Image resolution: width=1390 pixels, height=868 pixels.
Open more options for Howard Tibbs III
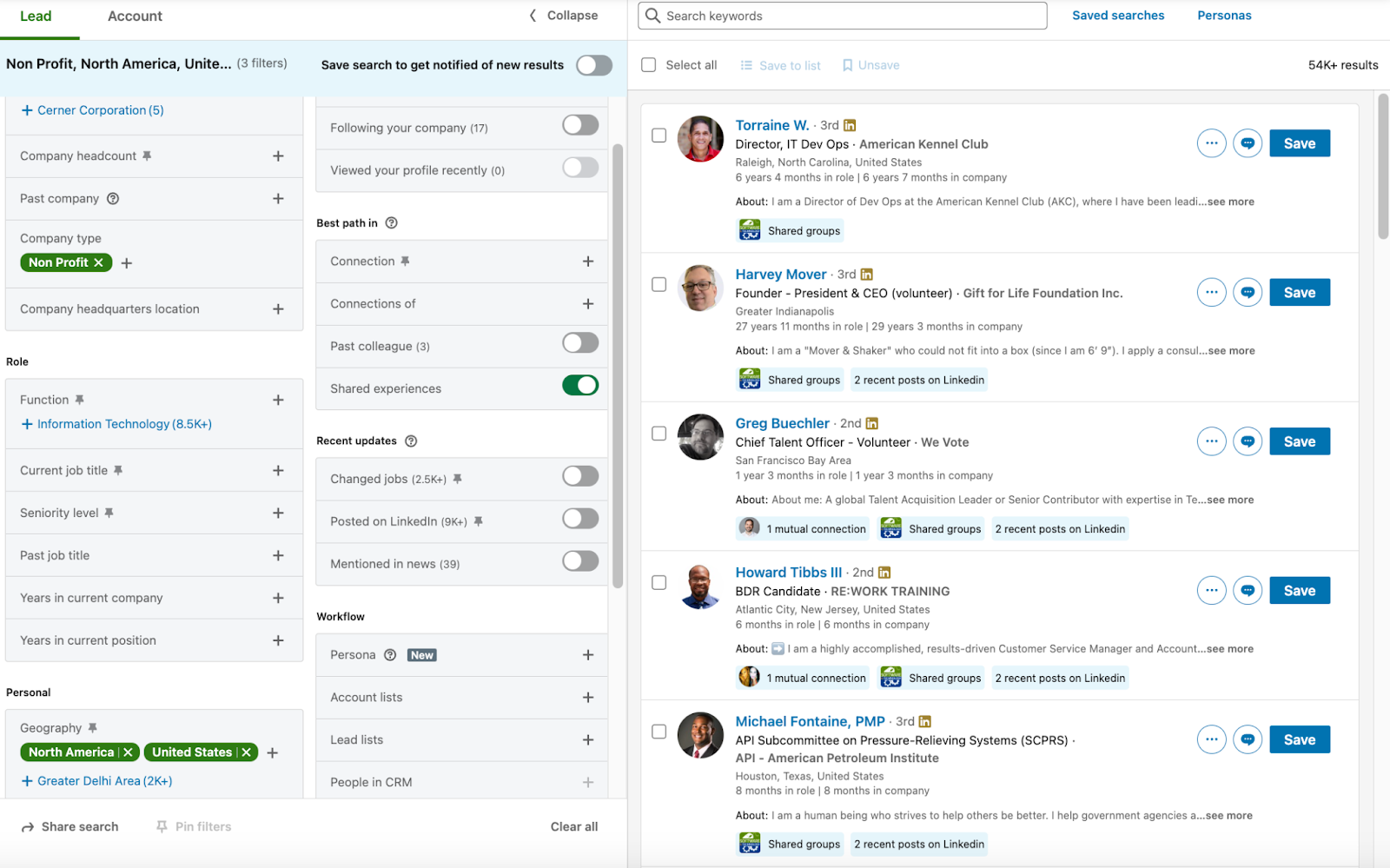click(1211, 591)
